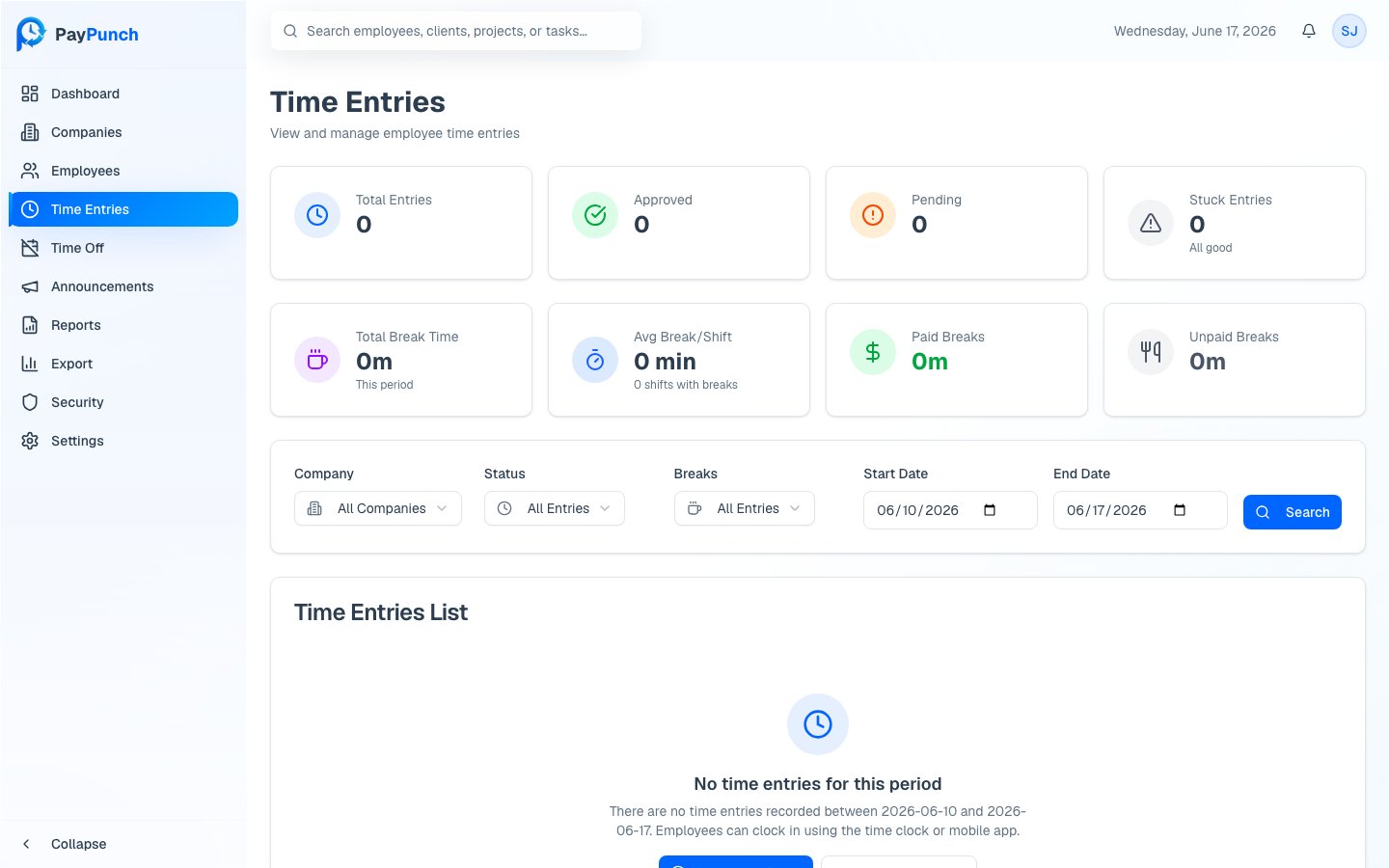Image resolution: width=1389 pixels, height=868 pixels.
Task: Click the Announcements megaphone icon
Action: click(30, 286)
